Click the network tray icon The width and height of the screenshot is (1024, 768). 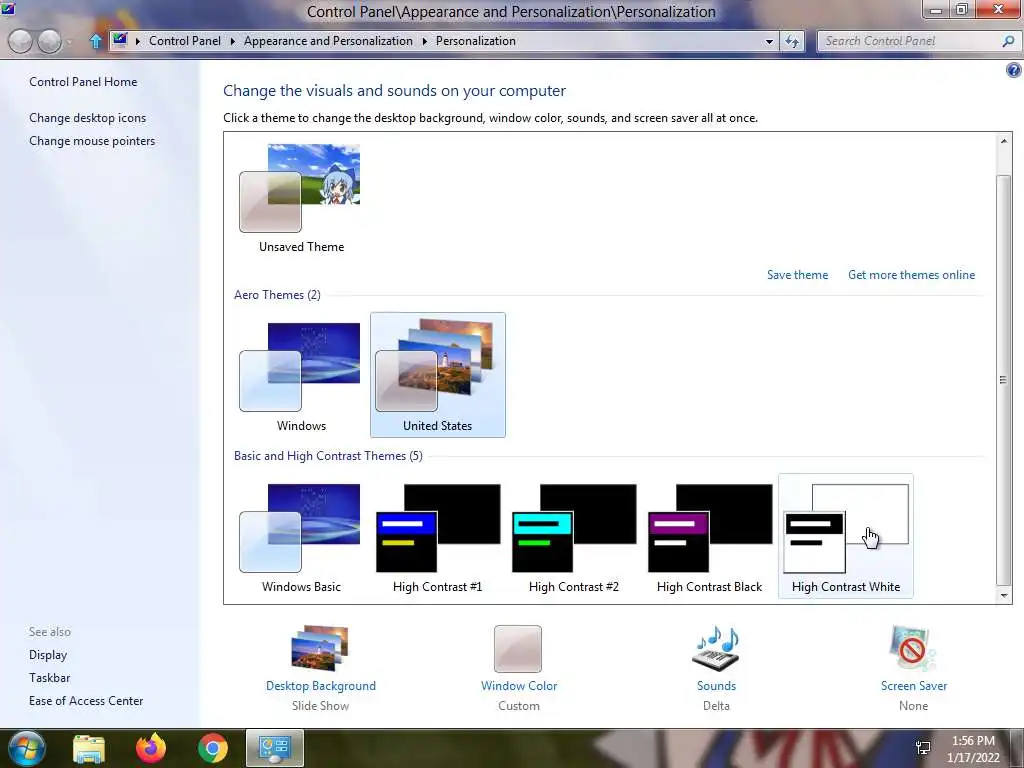coord(923,748)
